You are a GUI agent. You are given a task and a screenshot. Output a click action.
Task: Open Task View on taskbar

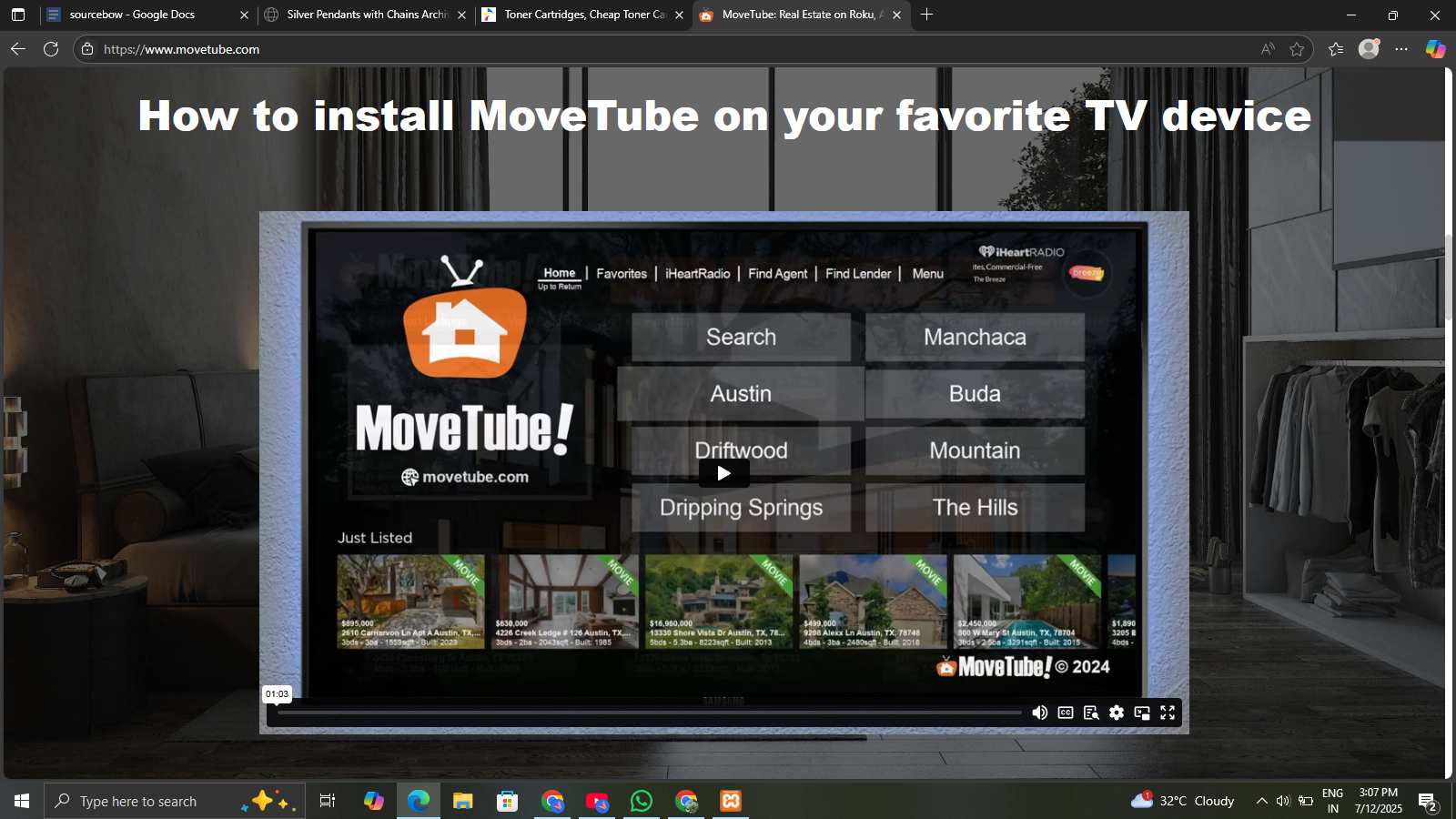click(328, 801)
